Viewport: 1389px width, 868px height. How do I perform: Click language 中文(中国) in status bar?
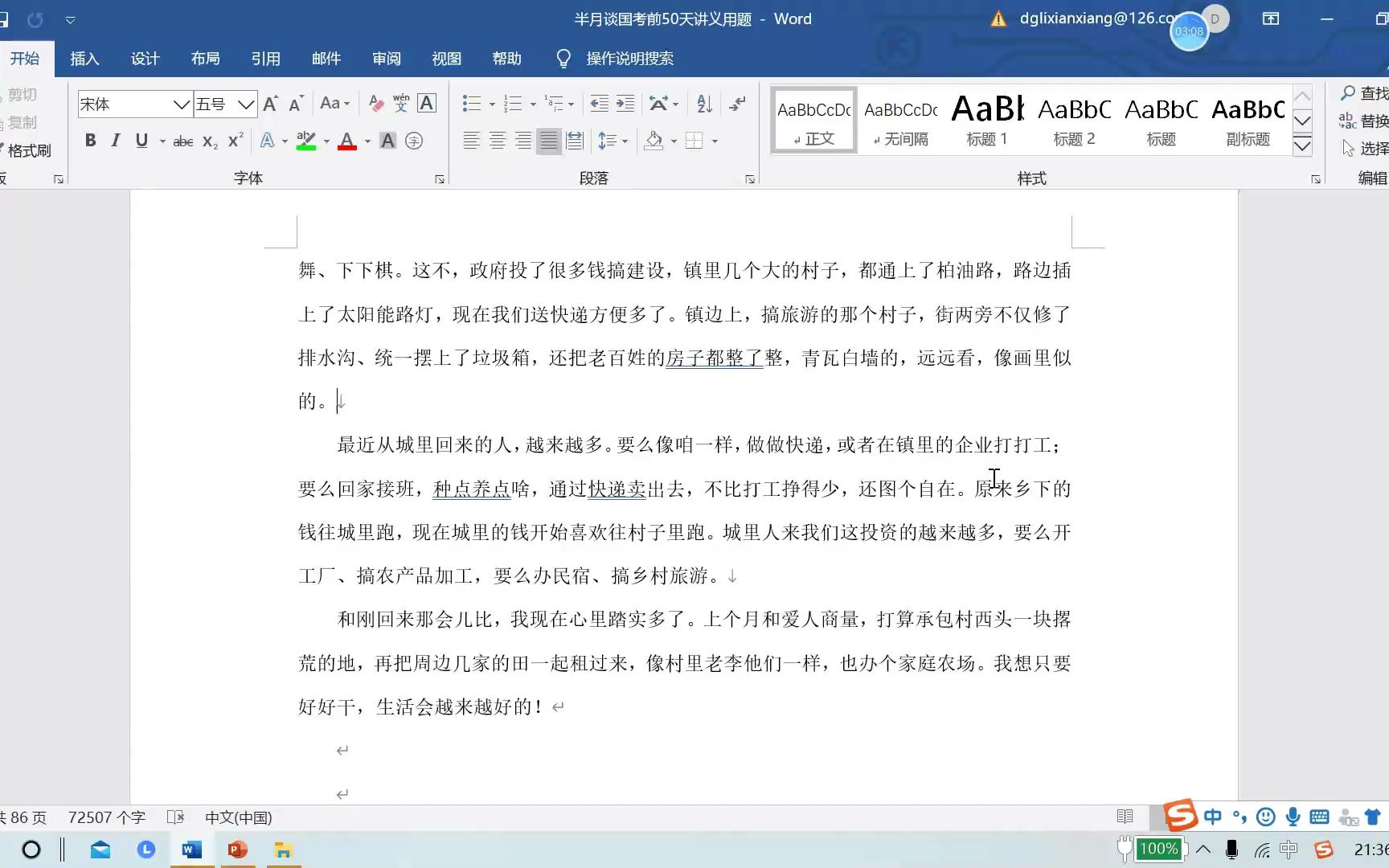click(238, 817)
